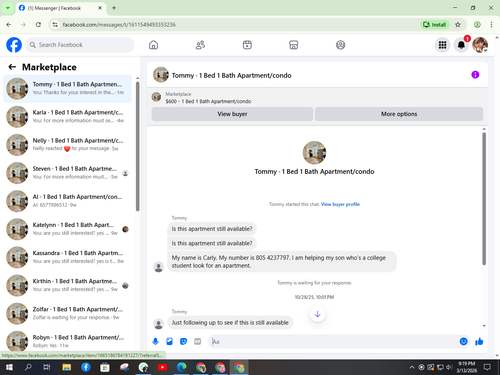Open Tommy conversation in list
Screen dimensions: 500x375
(67, 88)
